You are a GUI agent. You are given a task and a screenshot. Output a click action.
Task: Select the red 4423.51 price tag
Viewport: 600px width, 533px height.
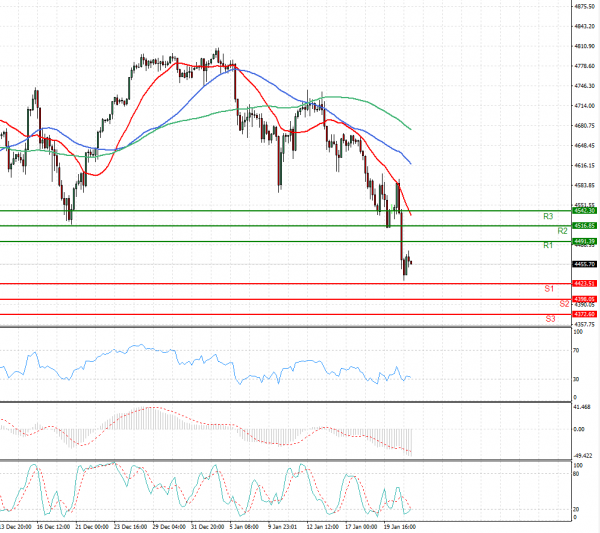584,284
